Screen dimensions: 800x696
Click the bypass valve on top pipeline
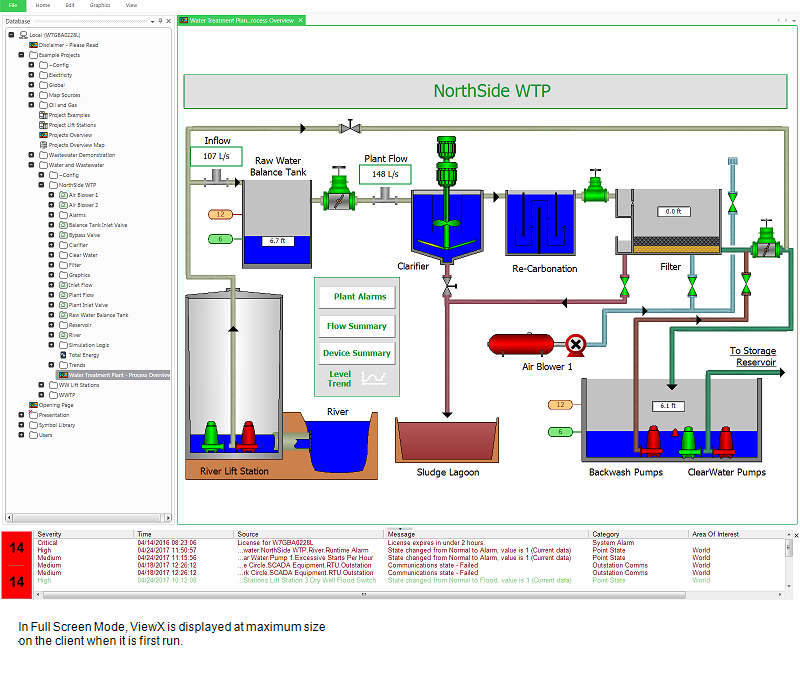click(x=349, y=127)
